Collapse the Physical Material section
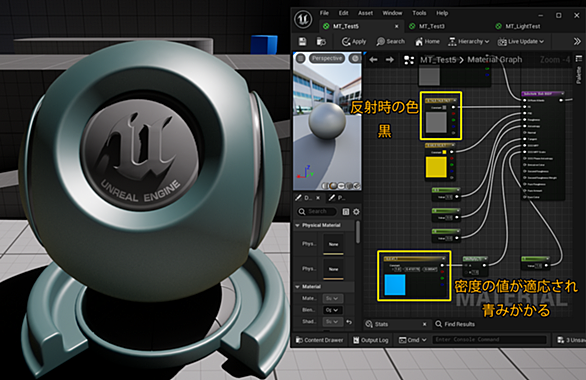 297,225
